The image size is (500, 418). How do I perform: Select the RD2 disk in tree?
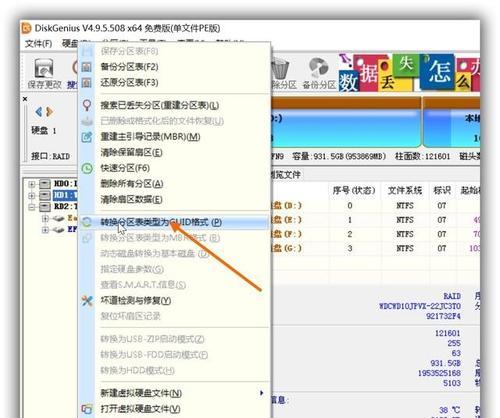point(65,207)
